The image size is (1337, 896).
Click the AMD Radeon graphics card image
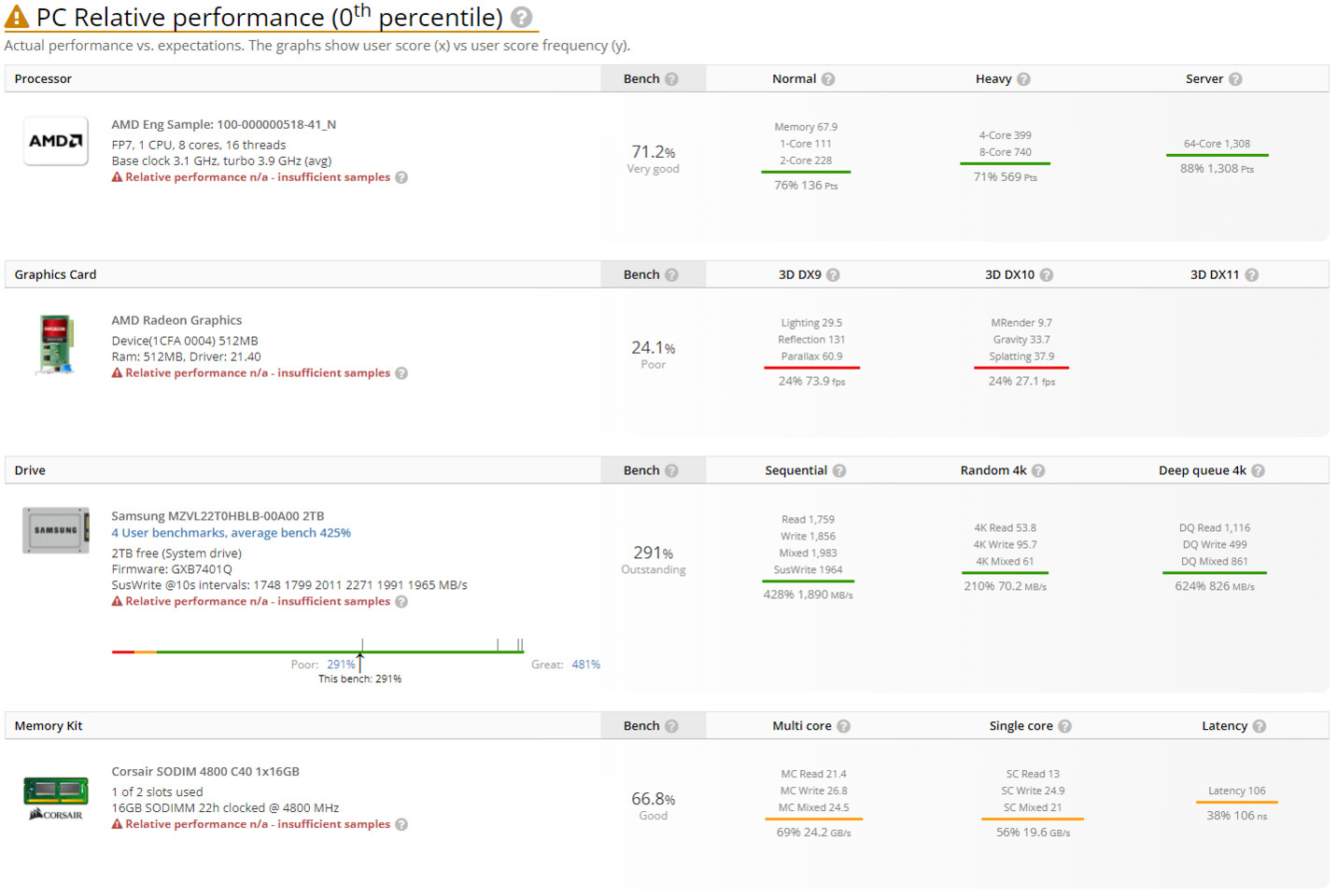[x=56, y=344]
